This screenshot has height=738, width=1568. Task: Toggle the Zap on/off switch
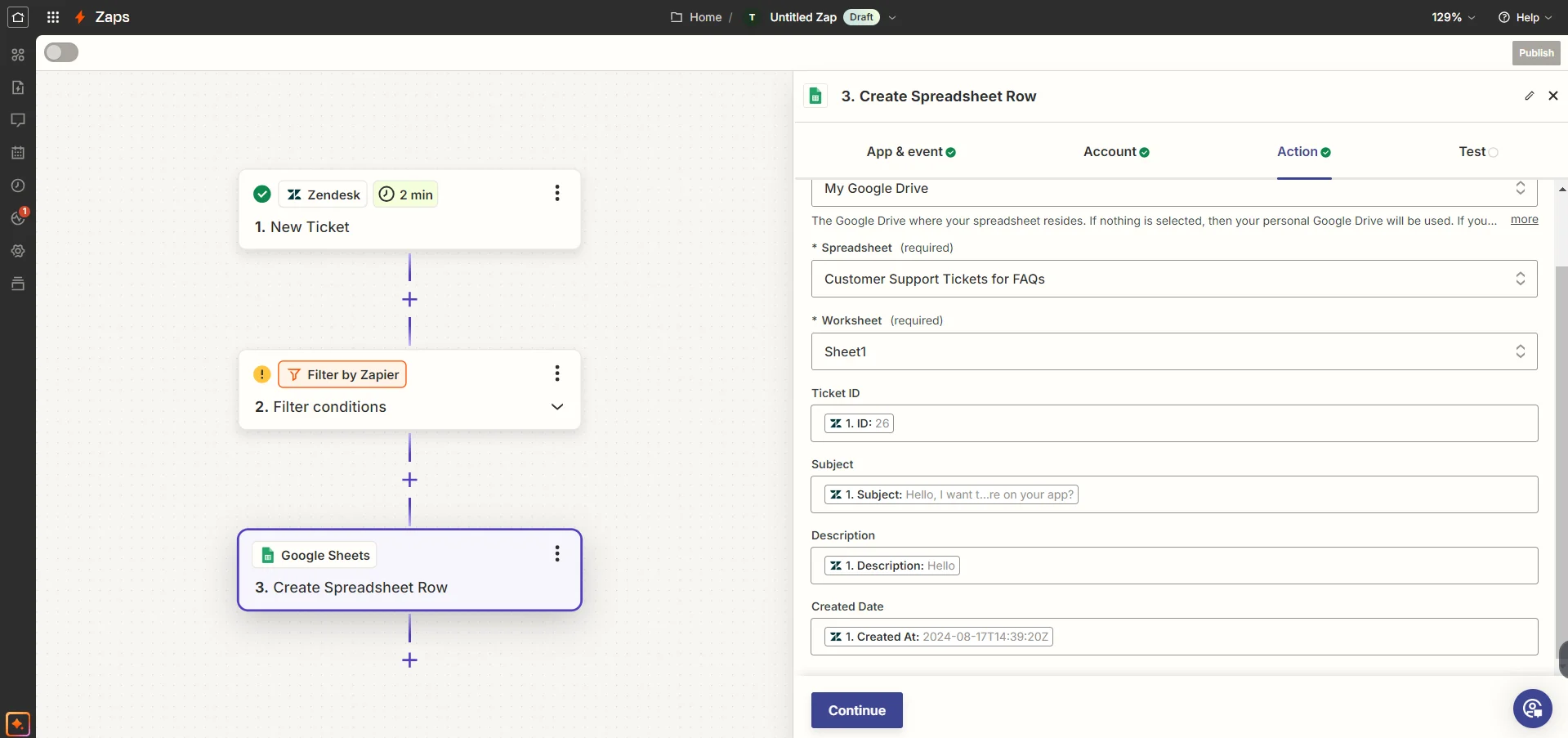pos(61,52)
